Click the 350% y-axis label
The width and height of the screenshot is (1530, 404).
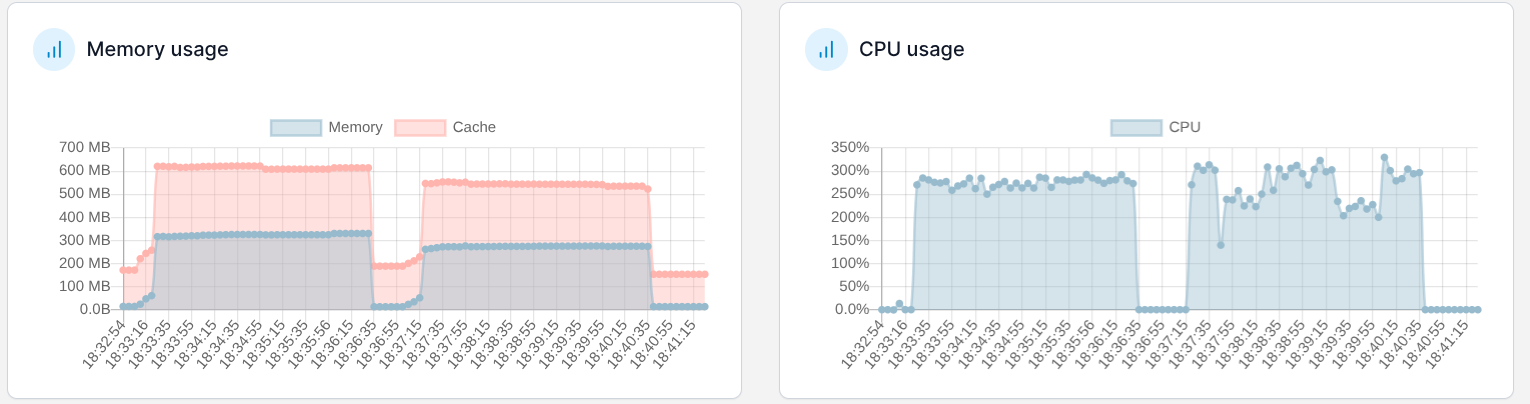pos(850,147)
